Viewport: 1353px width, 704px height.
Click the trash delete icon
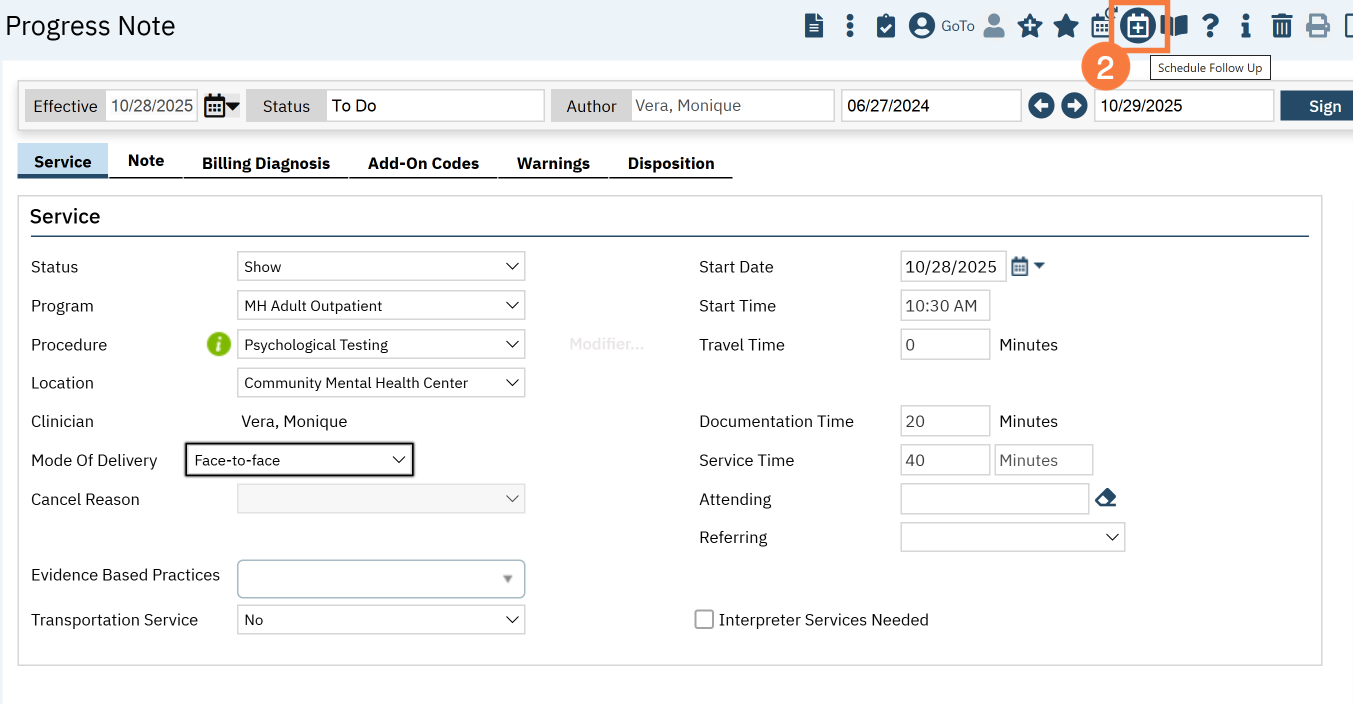1281,26
